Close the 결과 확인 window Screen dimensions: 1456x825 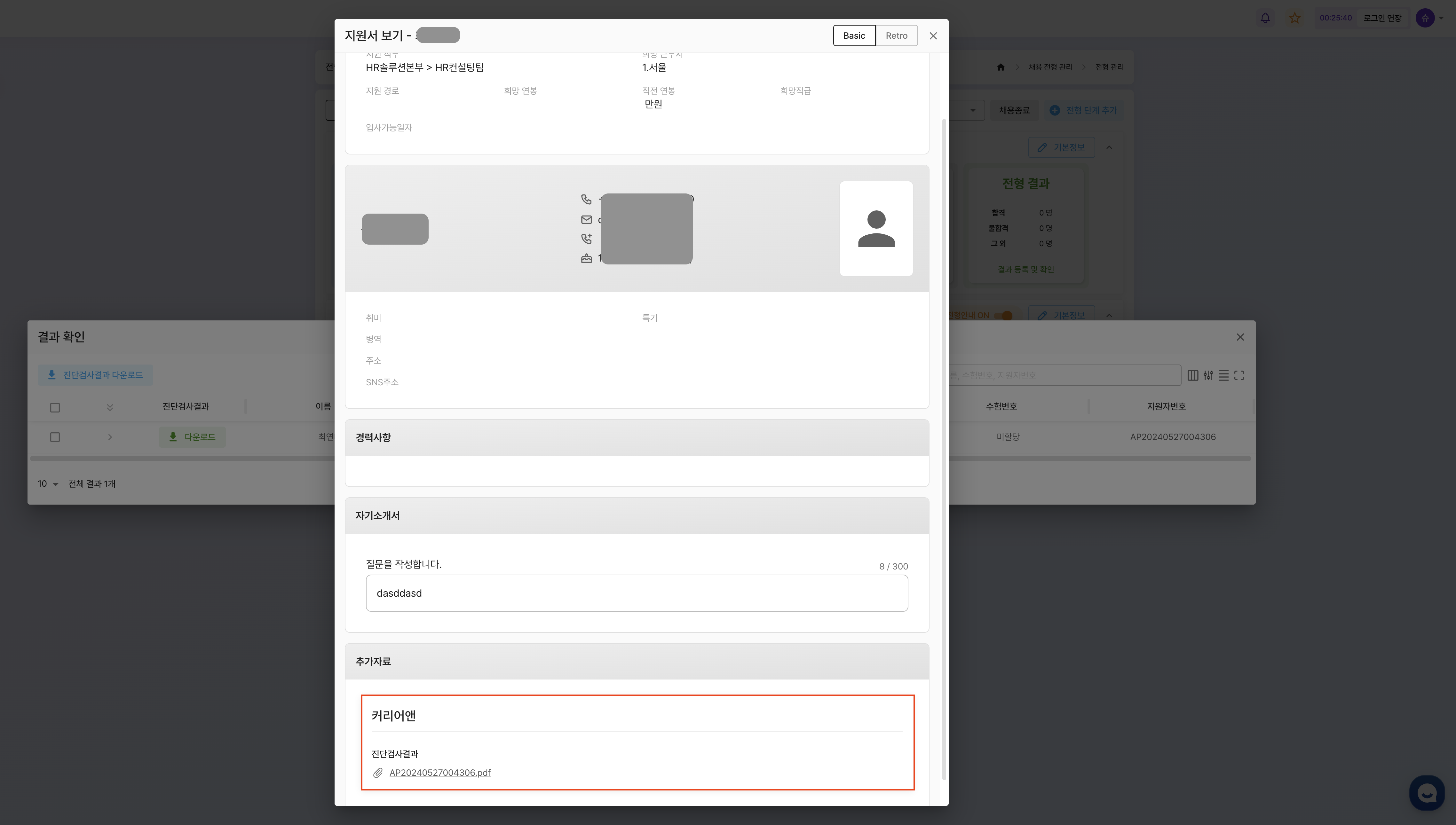pos(1240,337)
